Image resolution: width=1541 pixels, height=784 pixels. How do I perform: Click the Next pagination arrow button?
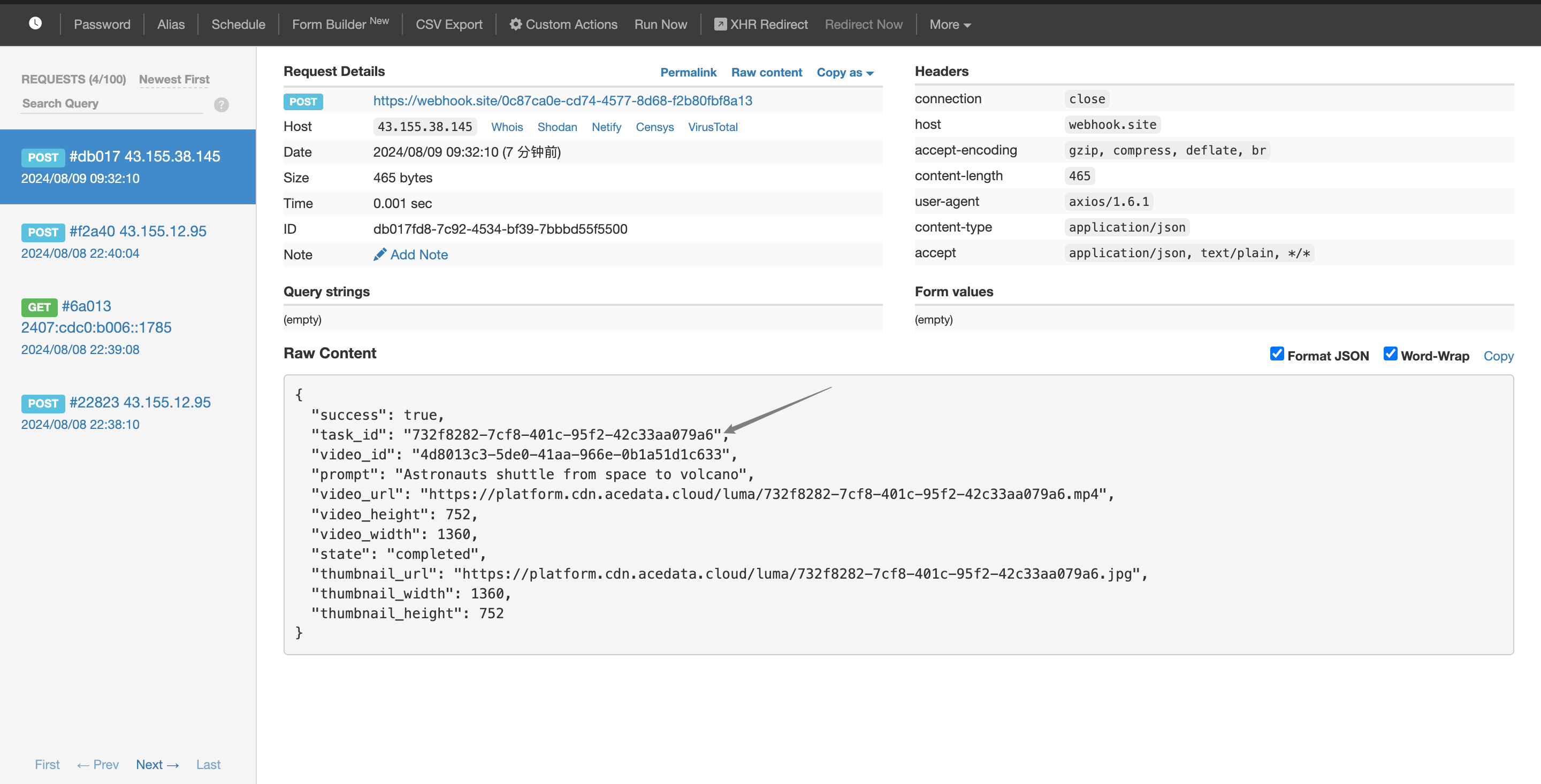coord(156,764)
